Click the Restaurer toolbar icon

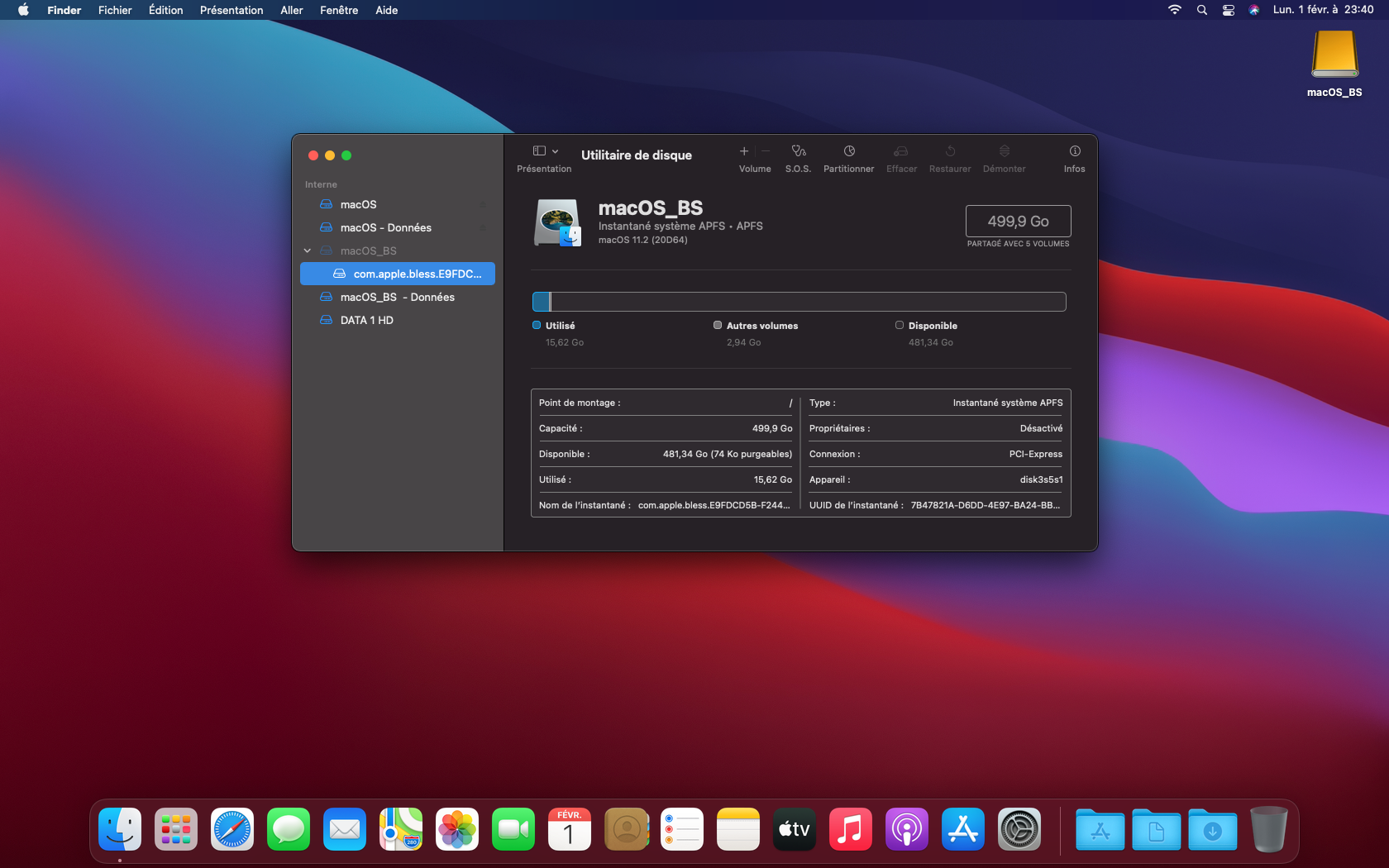(950, 151)
